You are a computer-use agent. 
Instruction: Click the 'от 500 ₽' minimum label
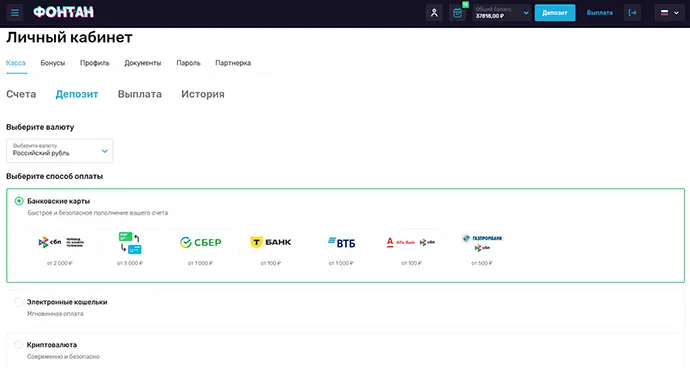482,263
